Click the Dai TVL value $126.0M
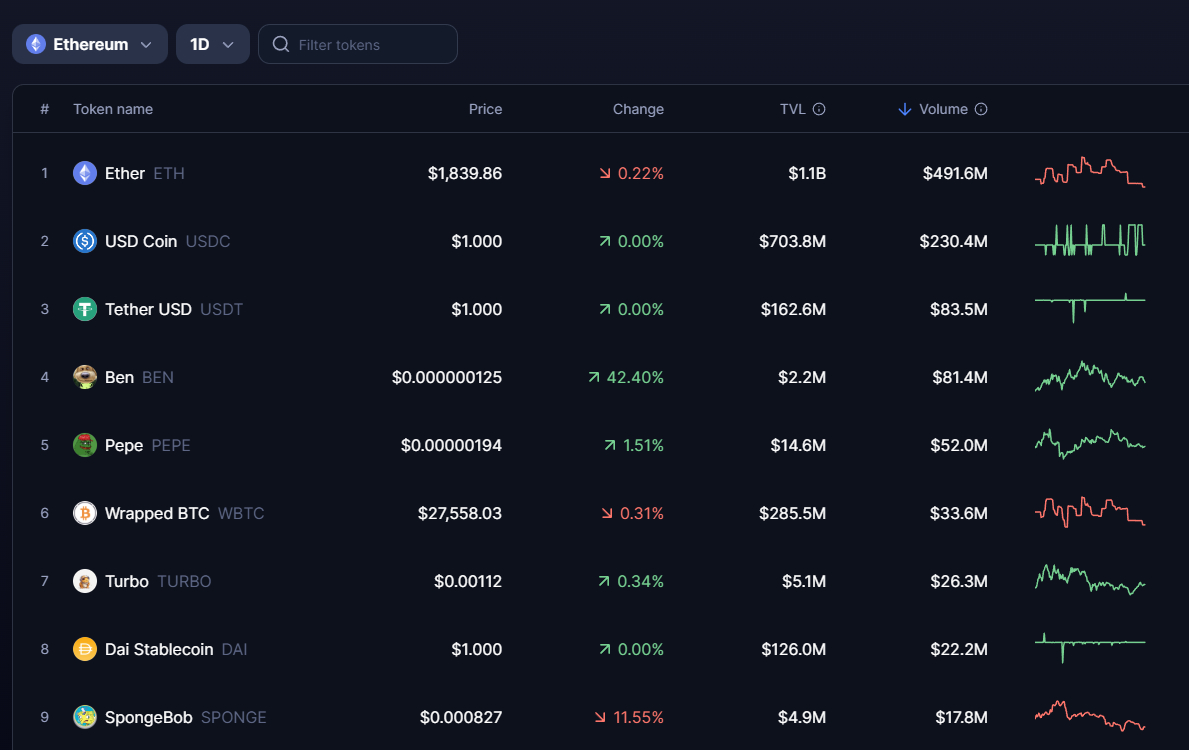This screenshot has width=1189, height=750. (x=793, y=649)
